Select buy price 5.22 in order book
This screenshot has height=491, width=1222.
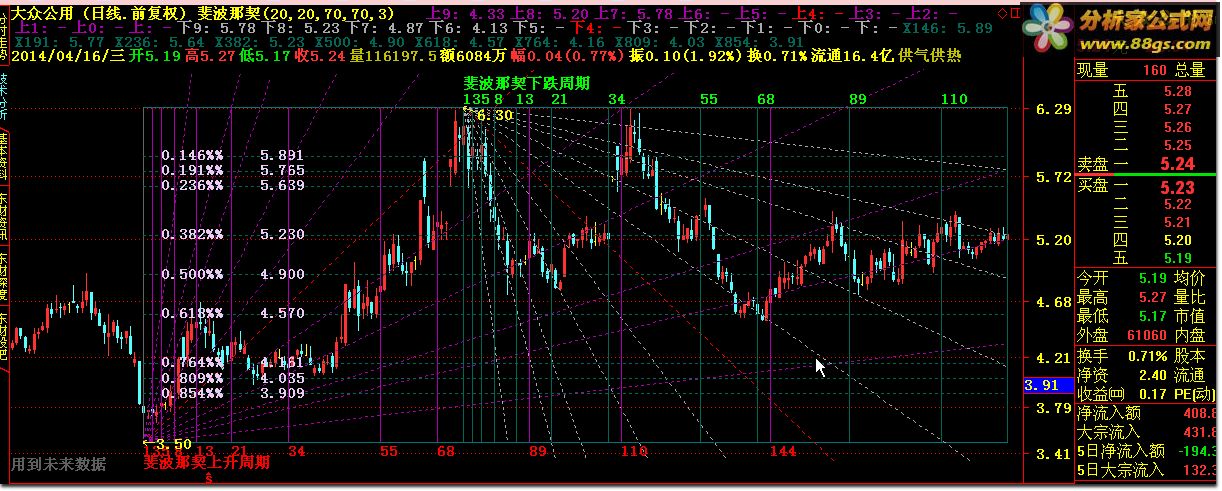pos(1176,204)
